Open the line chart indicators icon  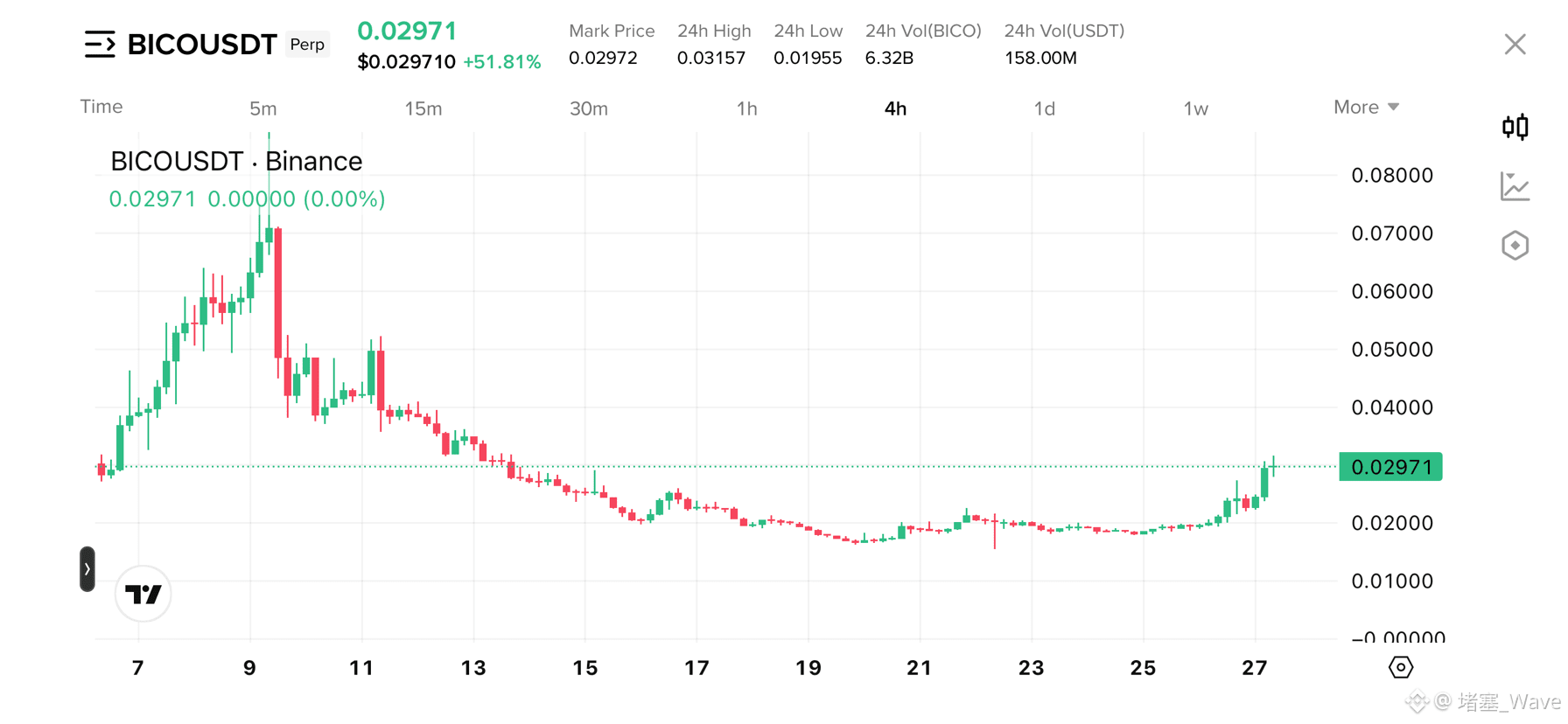point(1515,186)
